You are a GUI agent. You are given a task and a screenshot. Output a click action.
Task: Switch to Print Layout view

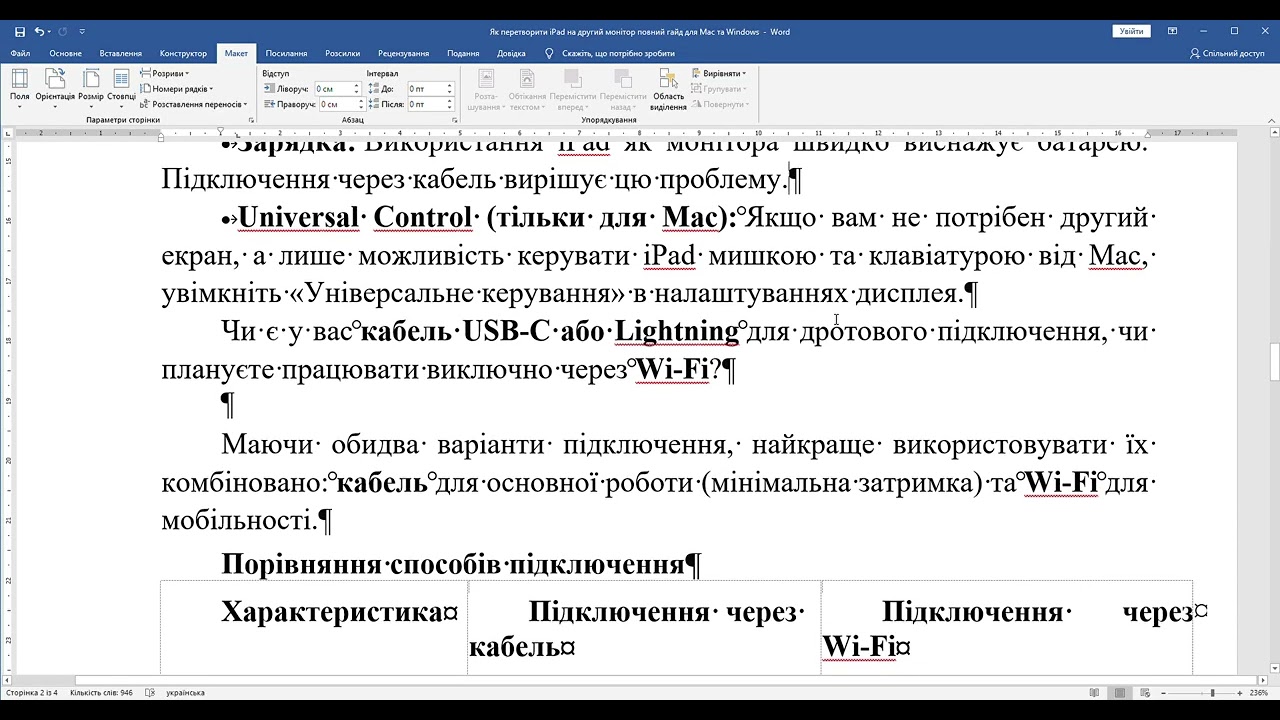[x=1121, y=692]
